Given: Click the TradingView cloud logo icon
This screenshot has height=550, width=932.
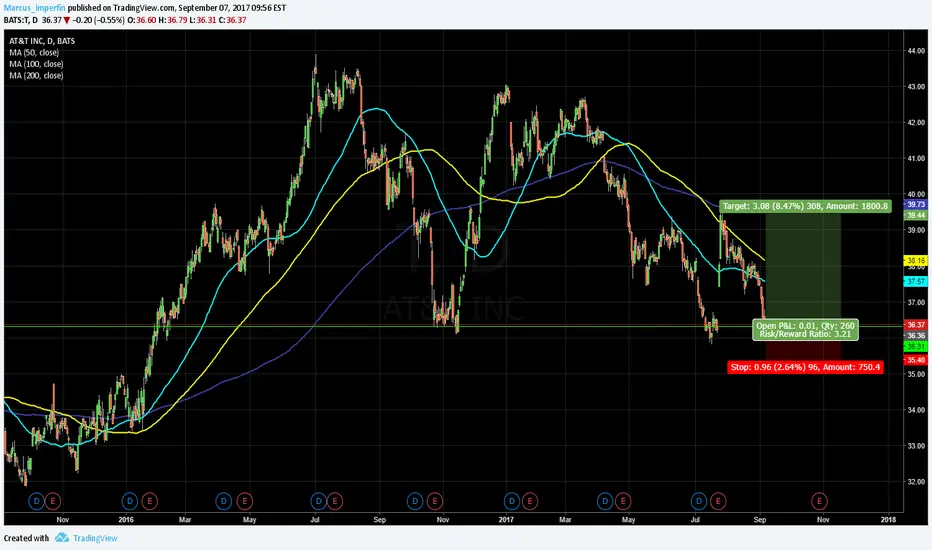Looking at the screenshot, I should click(62, 538).
